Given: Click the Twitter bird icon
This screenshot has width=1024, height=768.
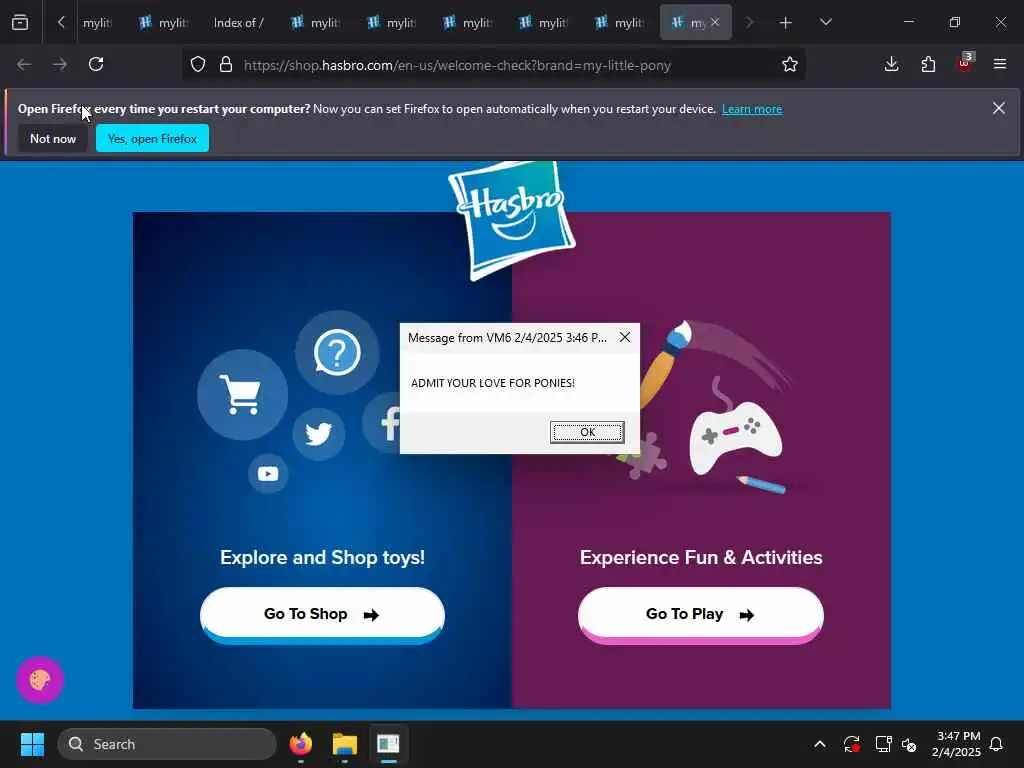Looking at the screenshot, I should click(x=319, y=434).
